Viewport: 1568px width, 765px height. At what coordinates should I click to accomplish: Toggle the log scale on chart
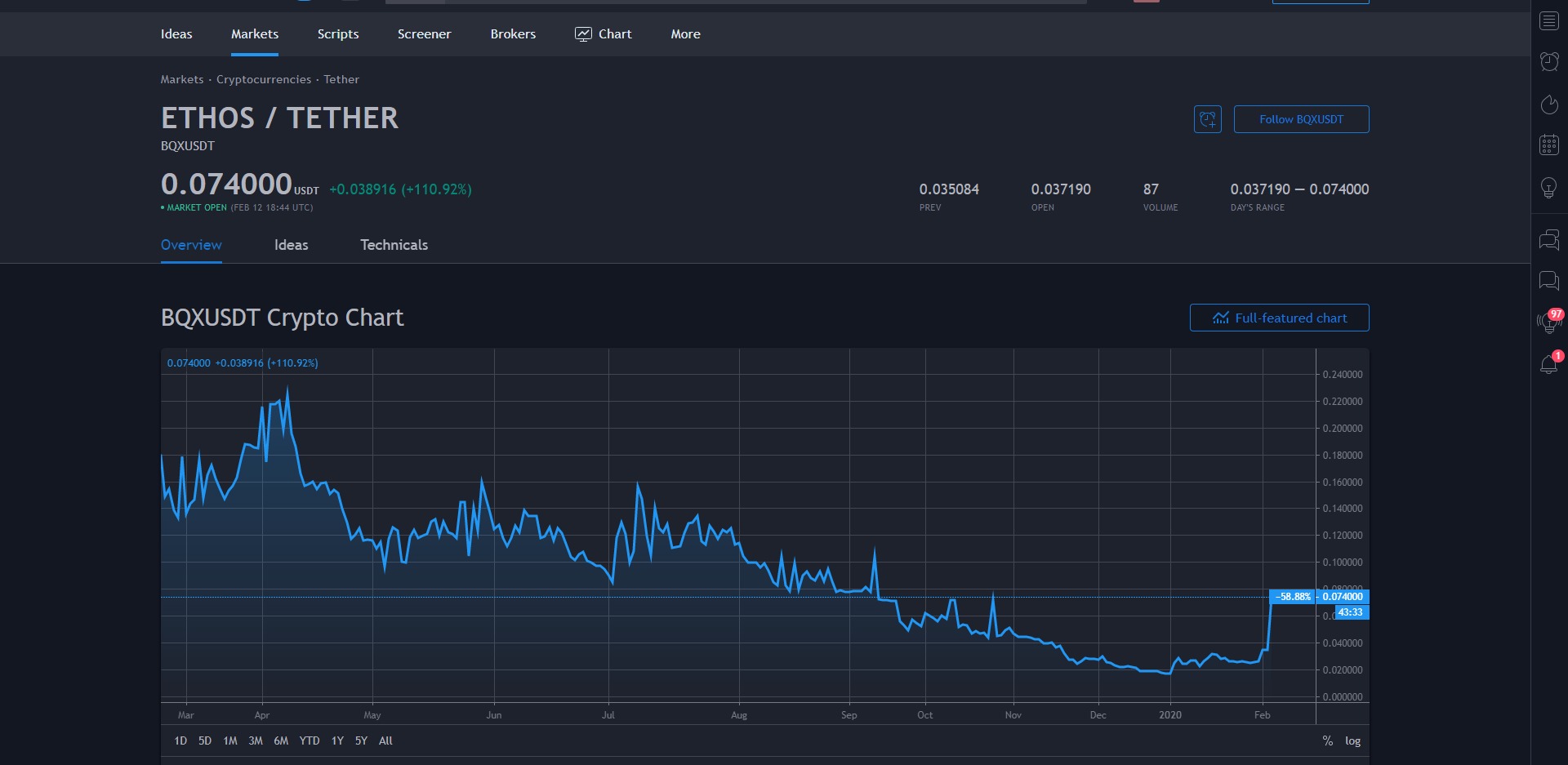1352,741
